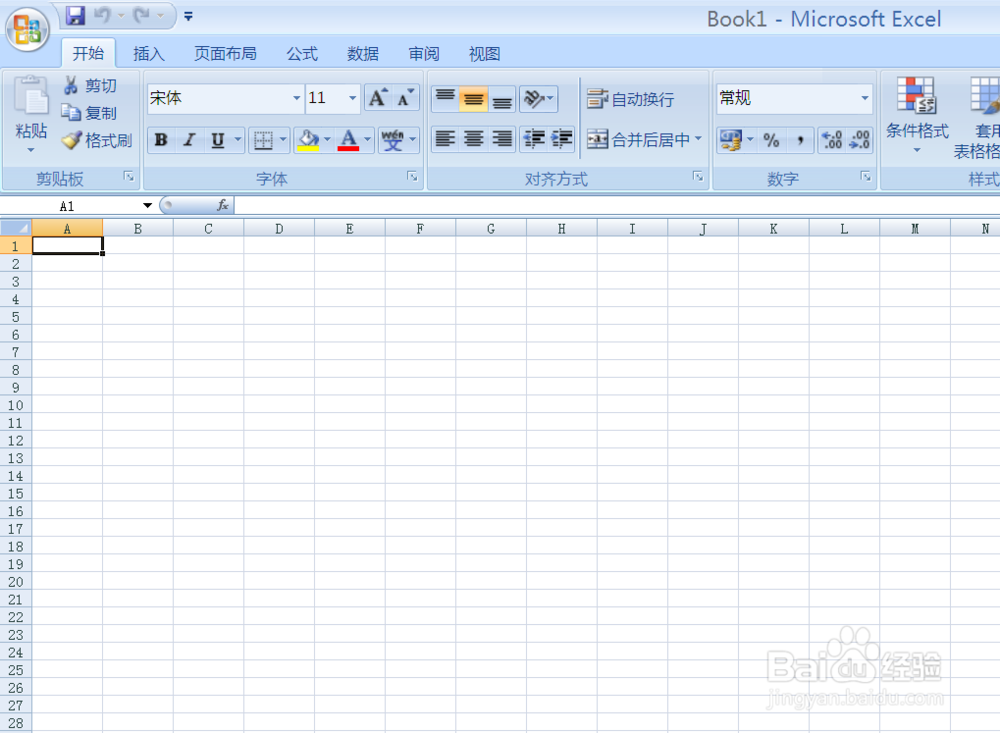Align text to top of cell

pyautogui.click(x=445, y=99)
